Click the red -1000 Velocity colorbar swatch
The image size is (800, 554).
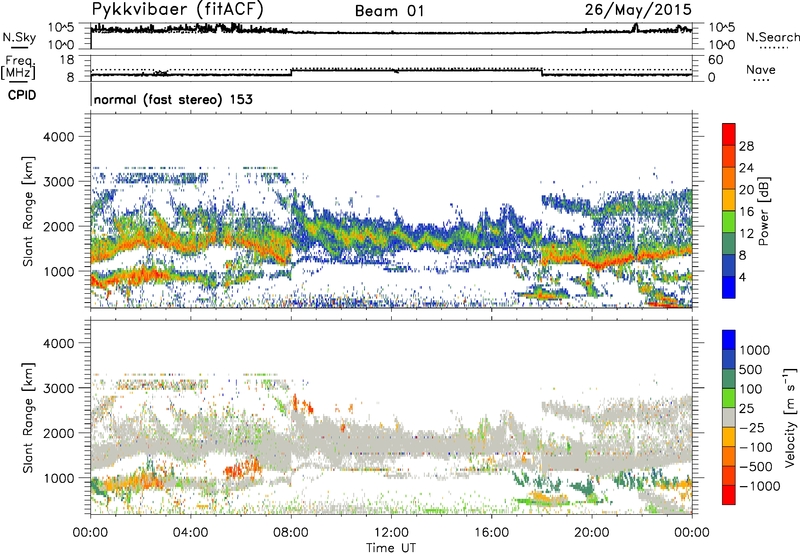click(x=729, y=494)
